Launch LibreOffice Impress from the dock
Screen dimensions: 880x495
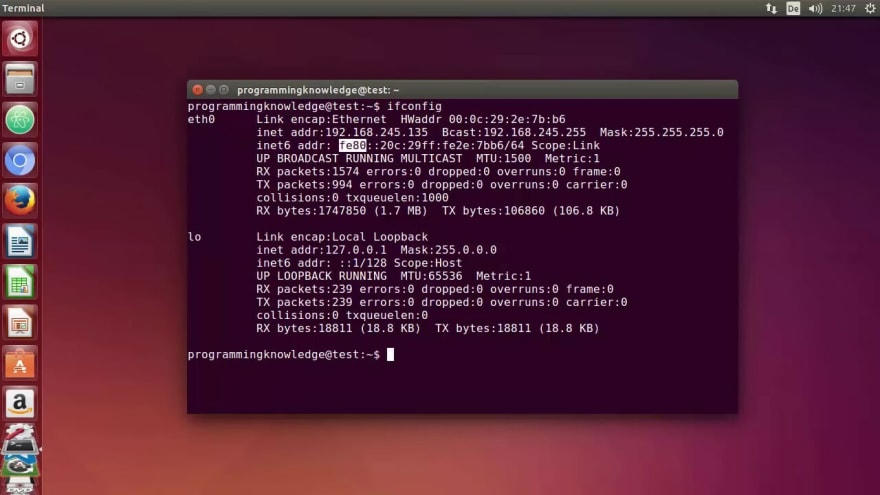(x=20, y=323)
